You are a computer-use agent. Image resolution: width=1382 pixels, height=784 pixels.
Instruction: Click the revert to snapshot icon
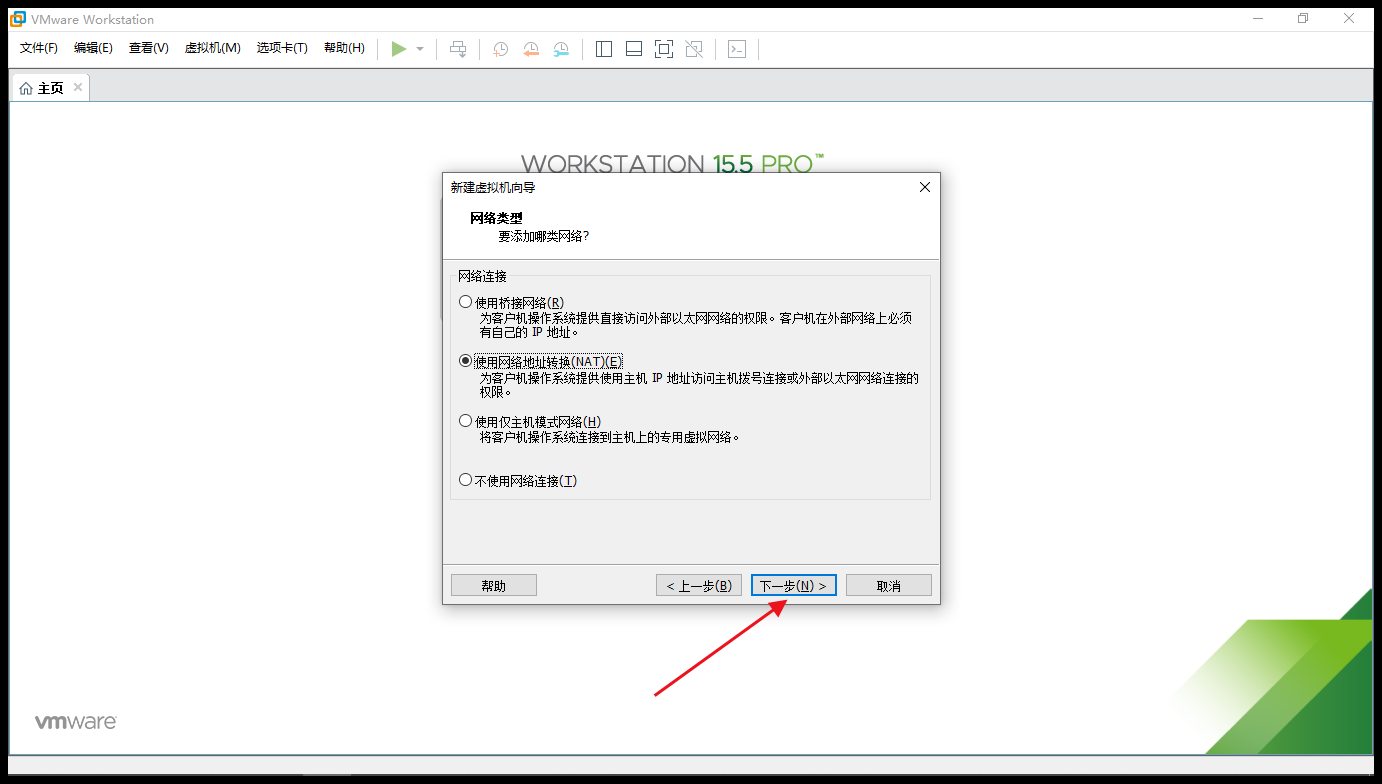click(531, 49)
